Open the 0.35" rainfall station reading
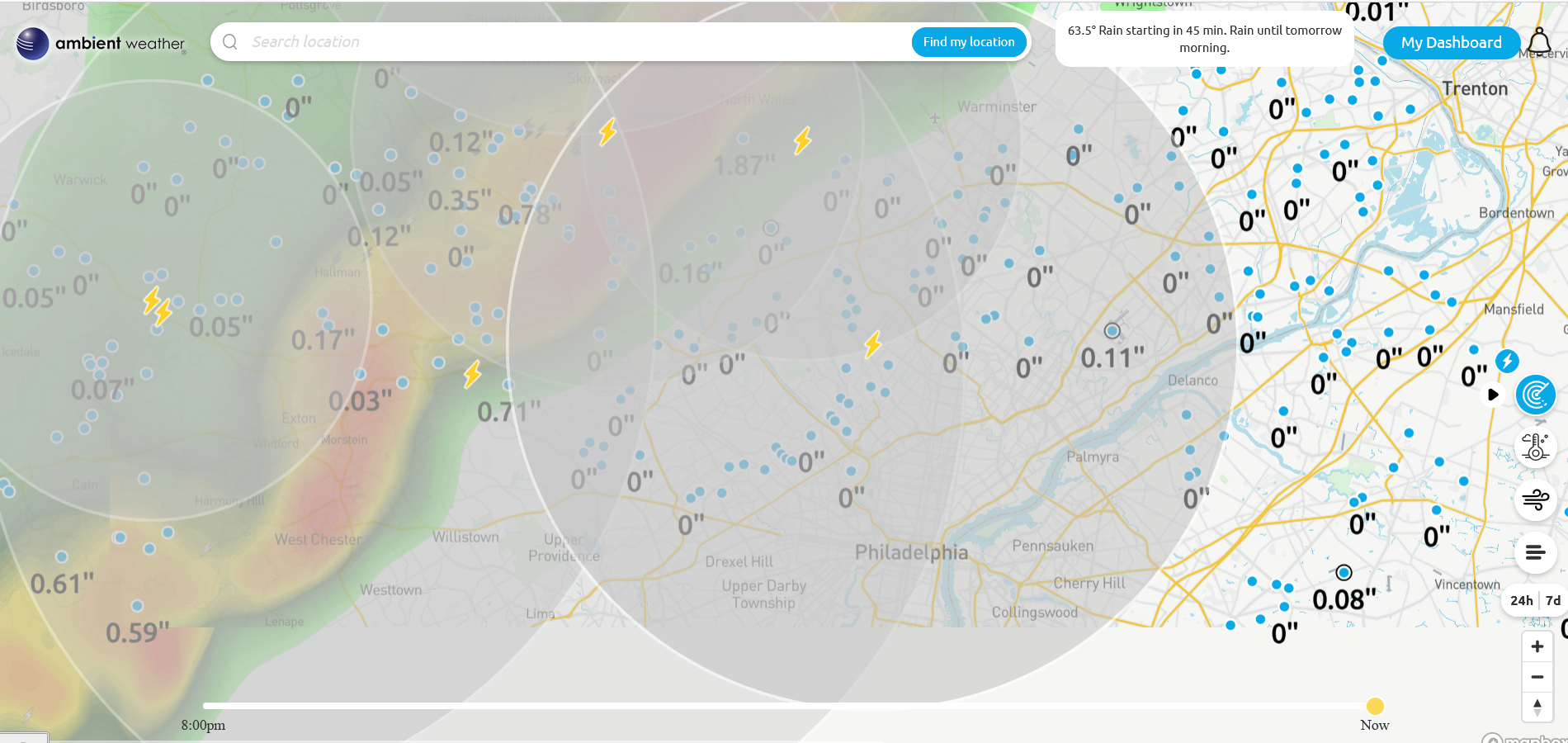 coord(460,200)
